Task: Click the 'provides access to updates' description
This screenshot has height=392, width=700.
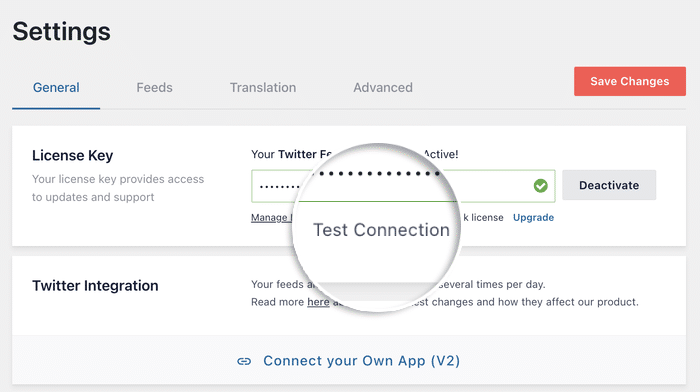Action: tap(118, 188)
